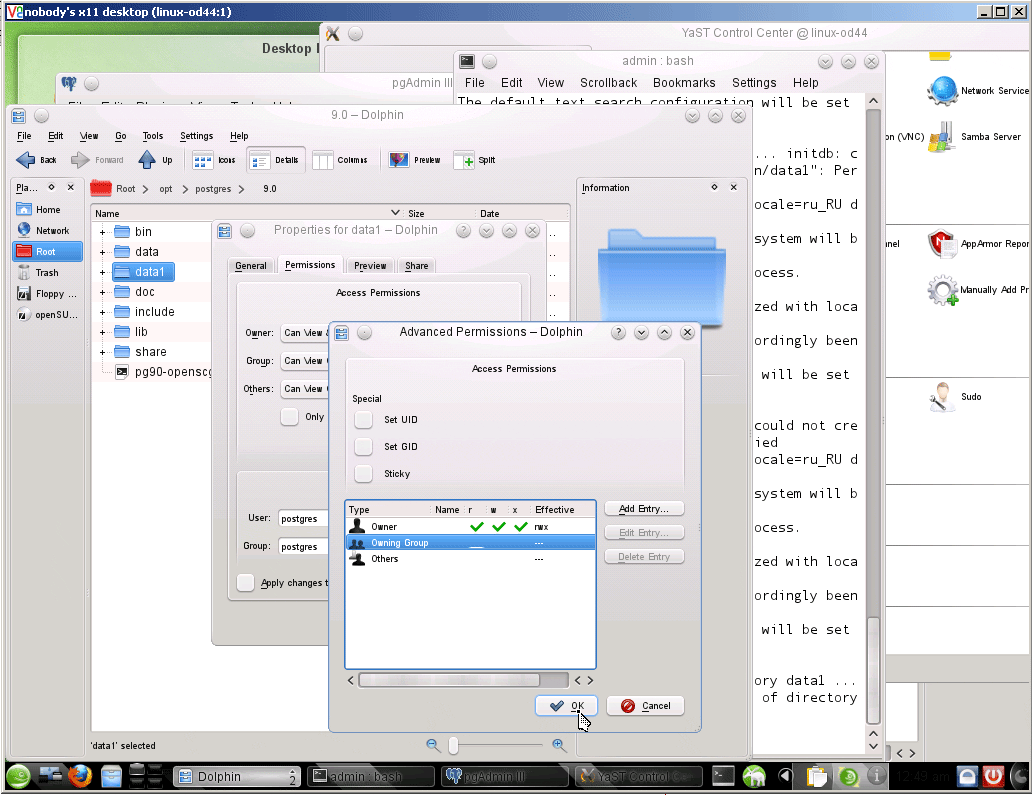1032x795 pixels.
Task: Toggle 'Apply changes' checkbox in Properties dialog
Action: coord(245,582)
